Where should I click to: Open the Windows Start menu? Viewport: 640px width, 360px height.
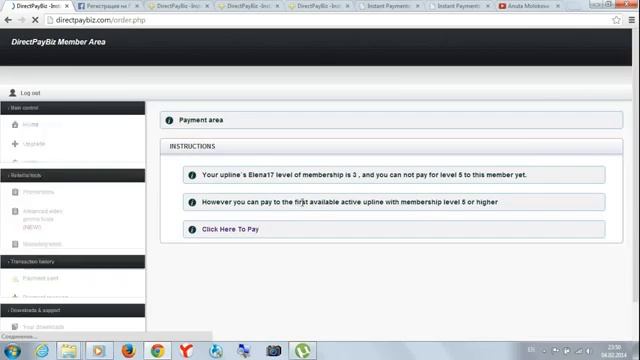[12, 351]
